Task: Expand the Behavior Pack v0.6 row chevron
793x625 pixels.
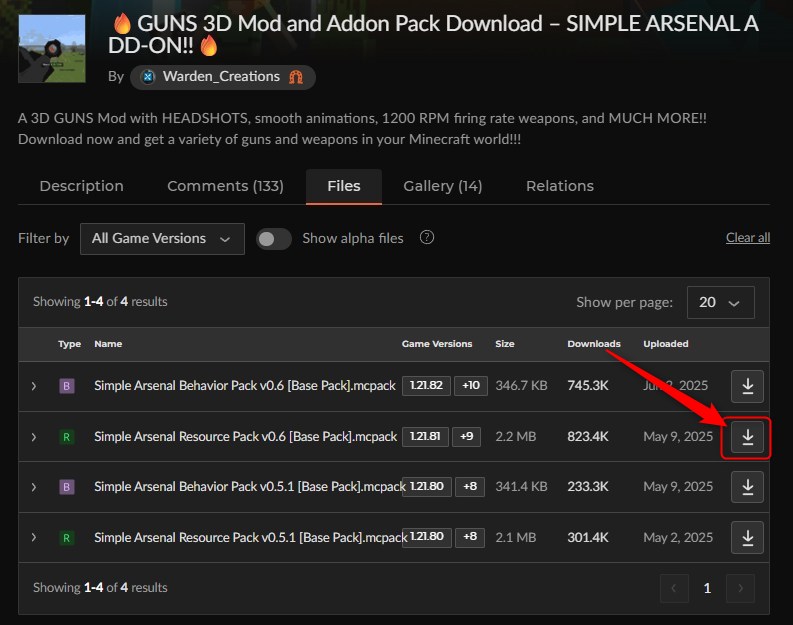Action: [x=34, y=386]
